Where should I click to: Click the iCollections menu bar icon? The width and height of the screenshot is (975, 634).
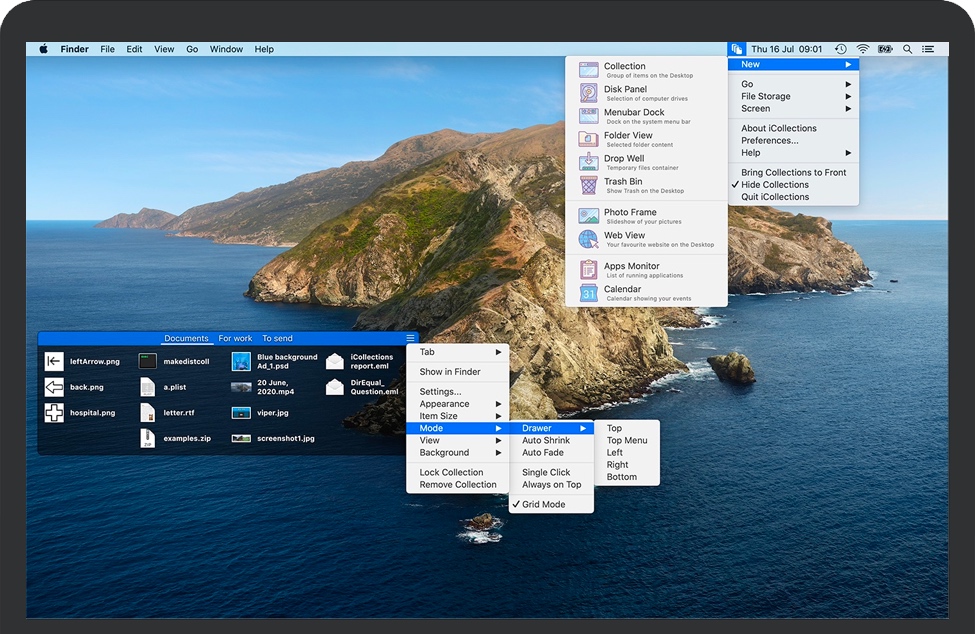click(736, 48)
